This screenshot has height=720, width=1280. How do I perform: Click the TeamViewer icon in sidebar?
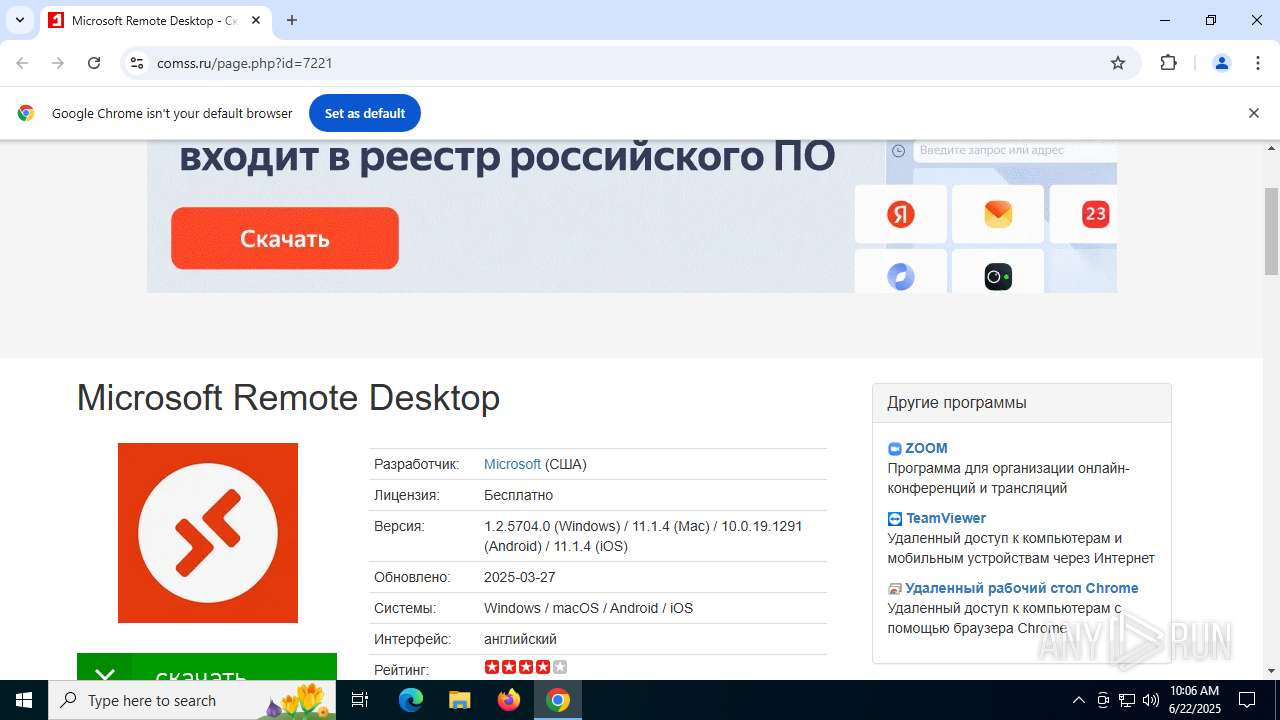click(895, 519)
